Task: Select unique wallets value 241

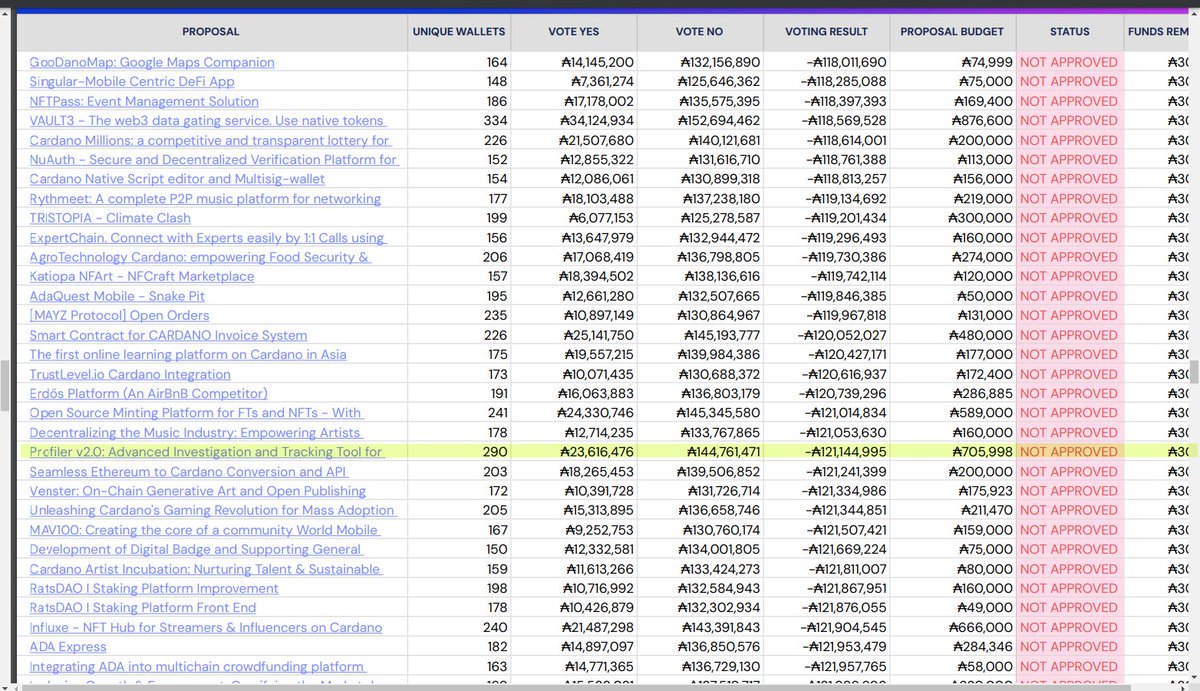Action: click(494, 413)
